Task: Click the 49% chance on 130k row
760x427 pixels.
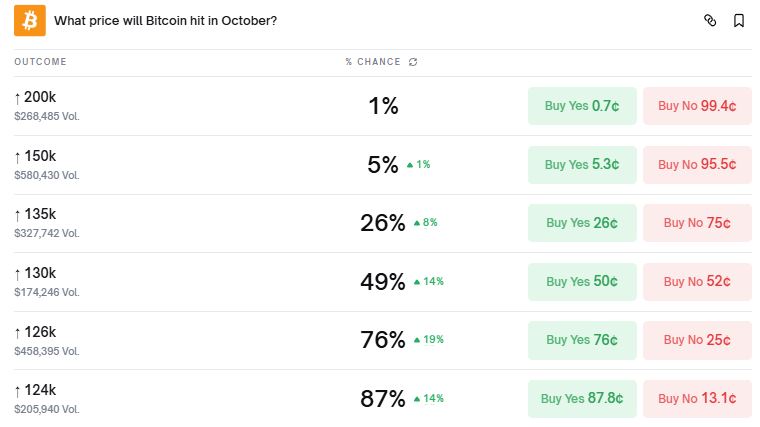Action: (x=382, y=282)
